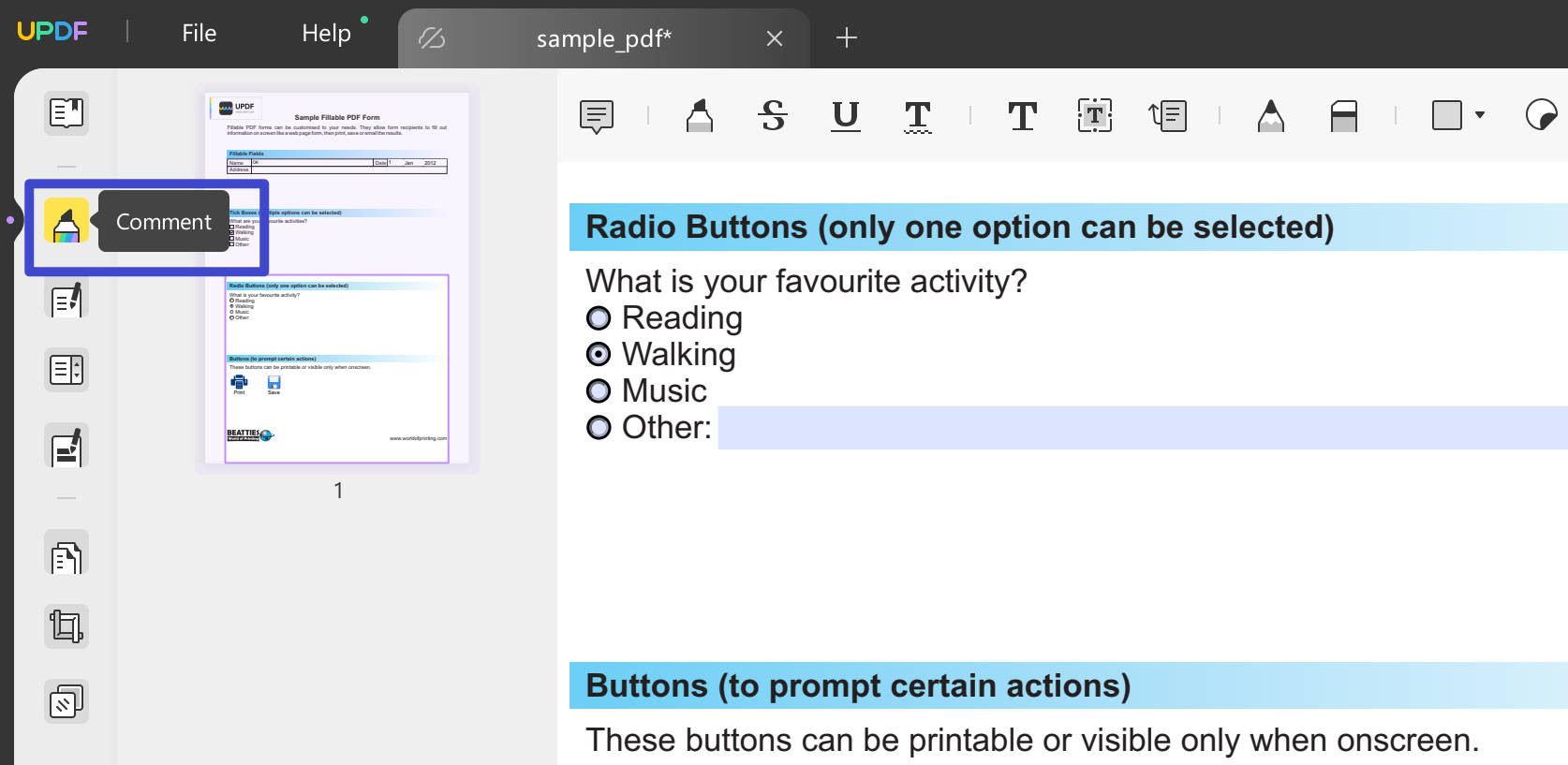Click the sticky note comment tool

click(x=597, y=116)
